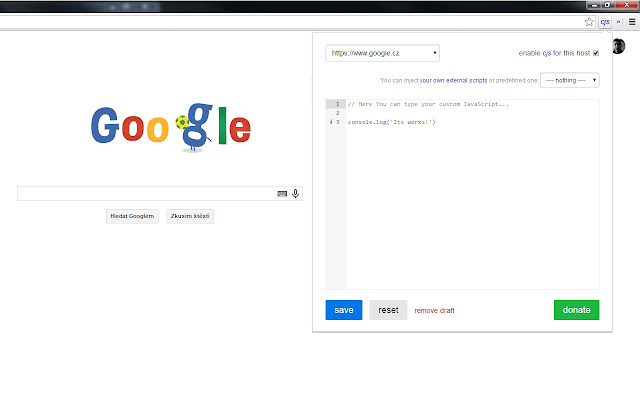This screenshot has width=640, height=400.
Task: Click the bookmark star icon
Action: tap(589, 22)
